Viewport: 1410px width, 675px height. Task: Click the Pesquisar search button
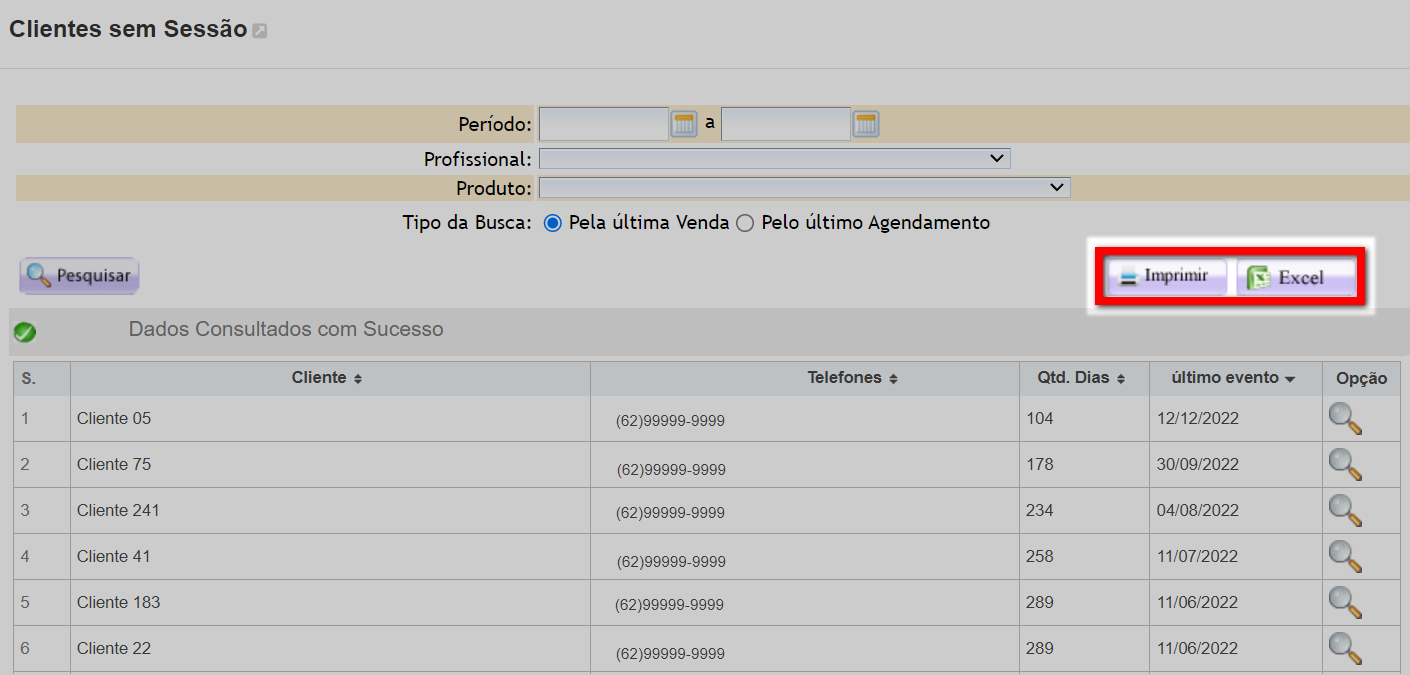pyautogui.click(x=80, y=276)
